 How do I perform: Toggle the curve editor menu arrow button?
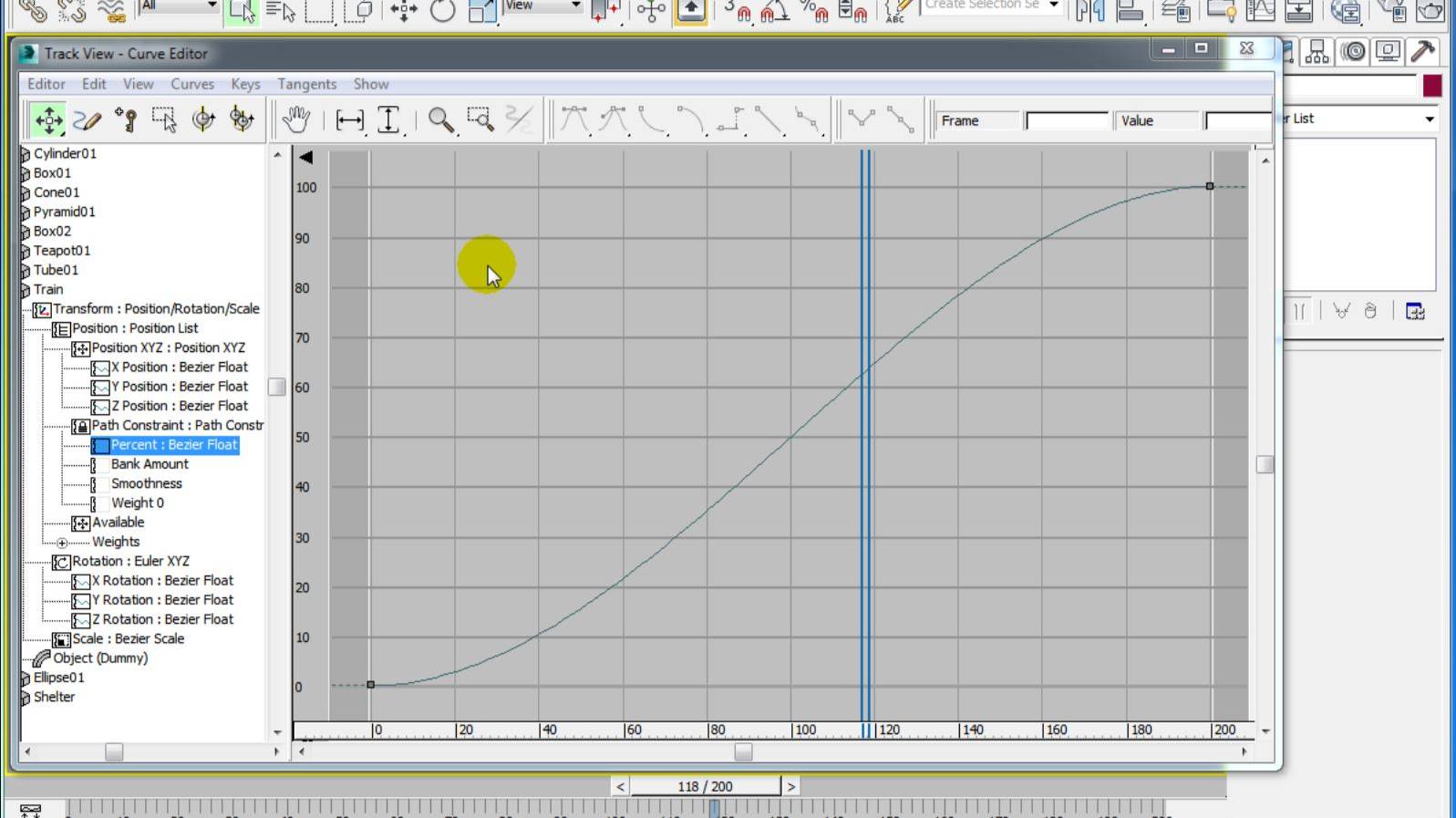[x=305, y=157]
